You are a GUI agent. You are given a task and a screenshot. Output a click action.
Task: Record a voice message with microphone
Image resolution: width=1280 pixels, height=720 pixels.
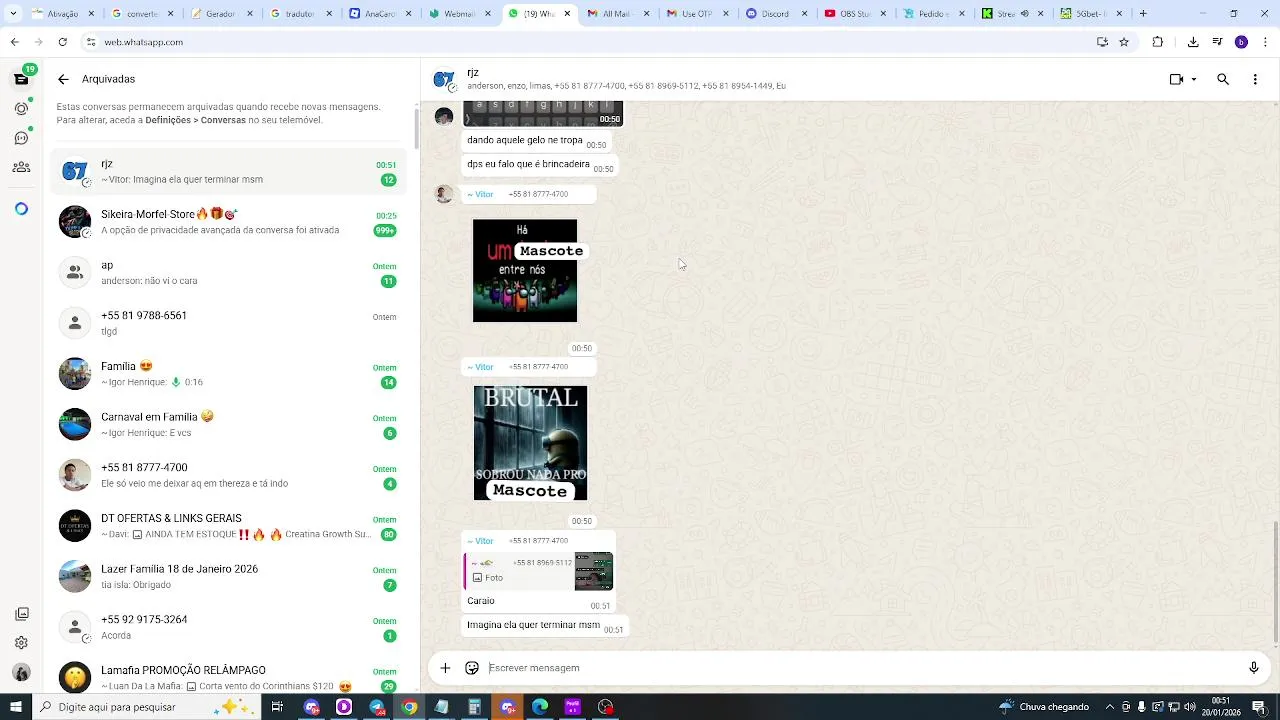click(1253, 668)
